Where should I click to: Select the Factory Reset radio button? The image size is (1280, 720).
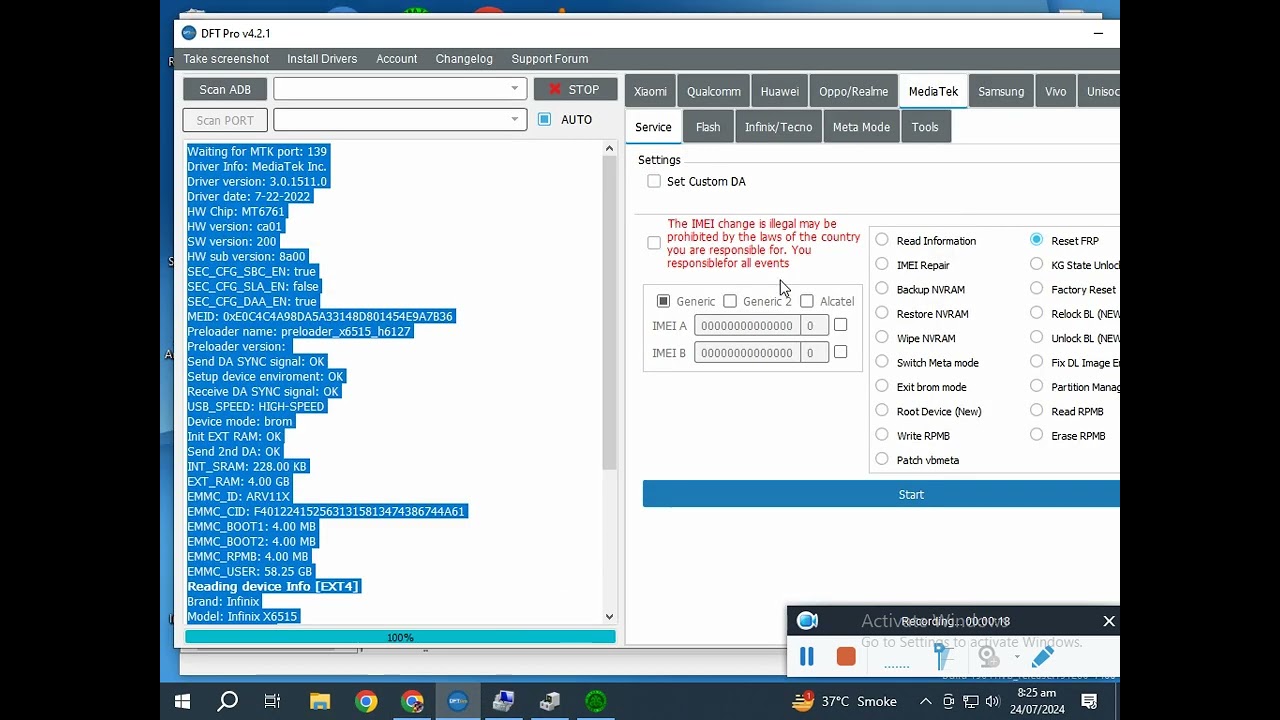[x=1036, y=289]
